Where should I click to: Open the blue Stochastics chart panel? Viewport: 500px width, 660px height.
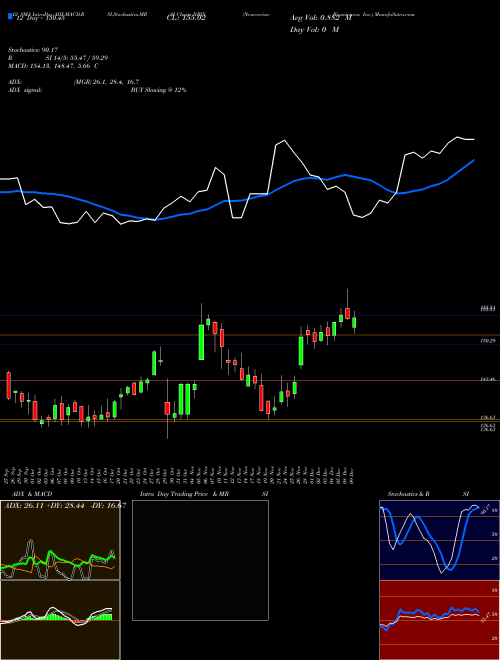pyautogui.click(x=439, y=540)
